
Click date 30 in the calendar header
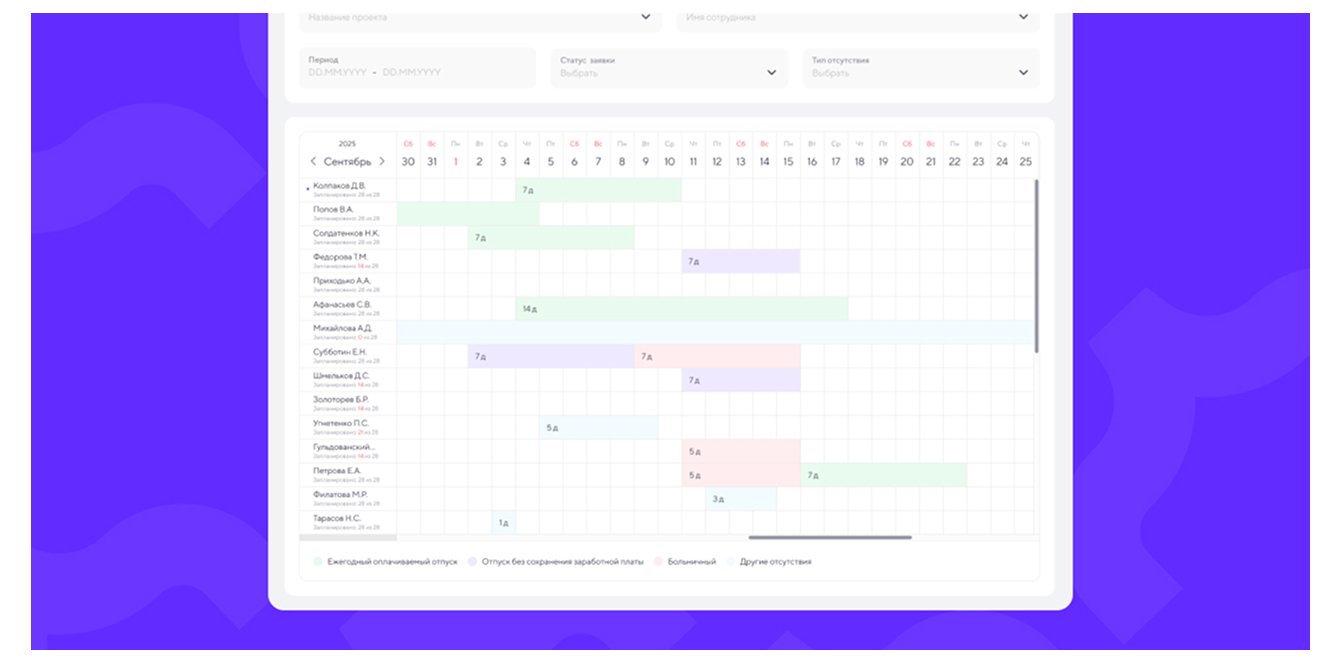coord(408,162)
